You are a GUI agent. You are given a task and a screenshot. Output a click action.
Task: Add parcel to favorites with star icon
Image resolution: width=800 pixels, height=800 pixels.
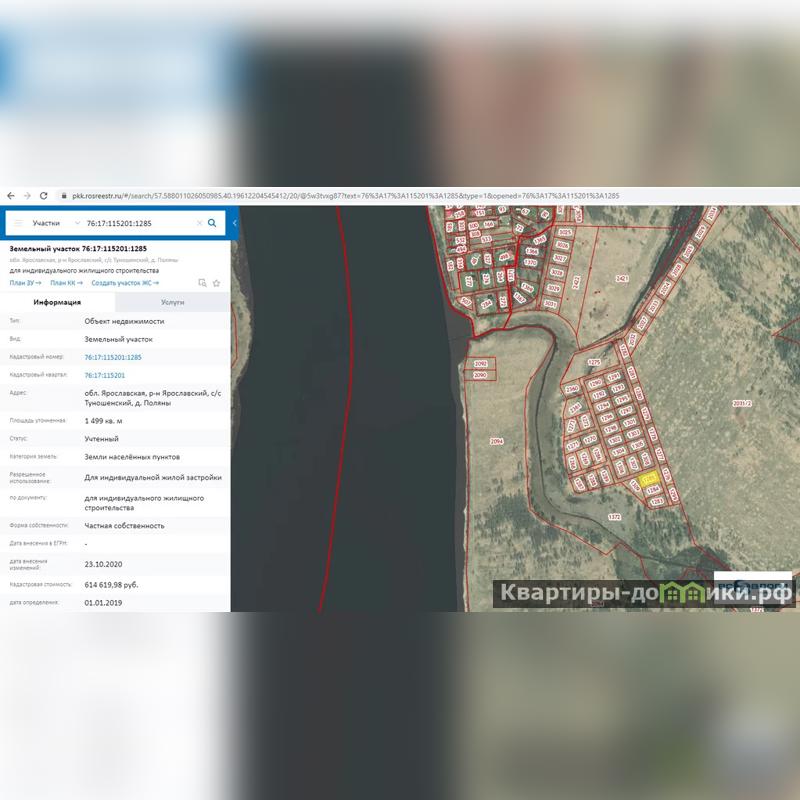coord(216,283)
